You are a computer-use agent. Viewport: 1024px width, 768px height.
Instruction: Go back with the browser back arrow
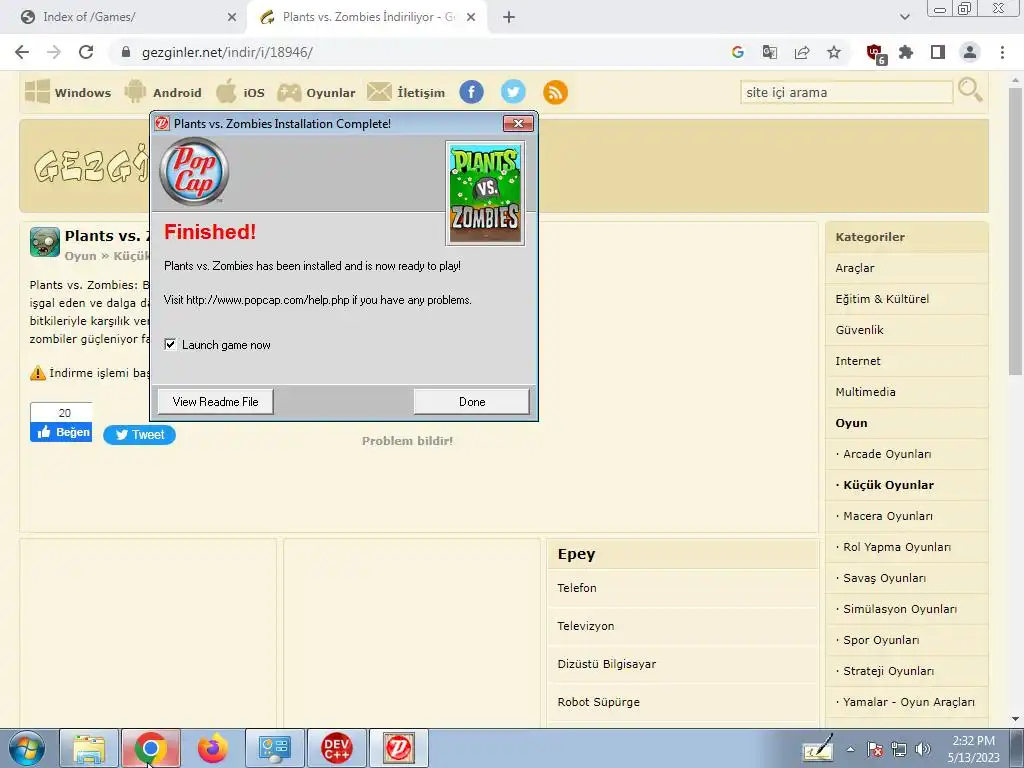tap(22, 52)
